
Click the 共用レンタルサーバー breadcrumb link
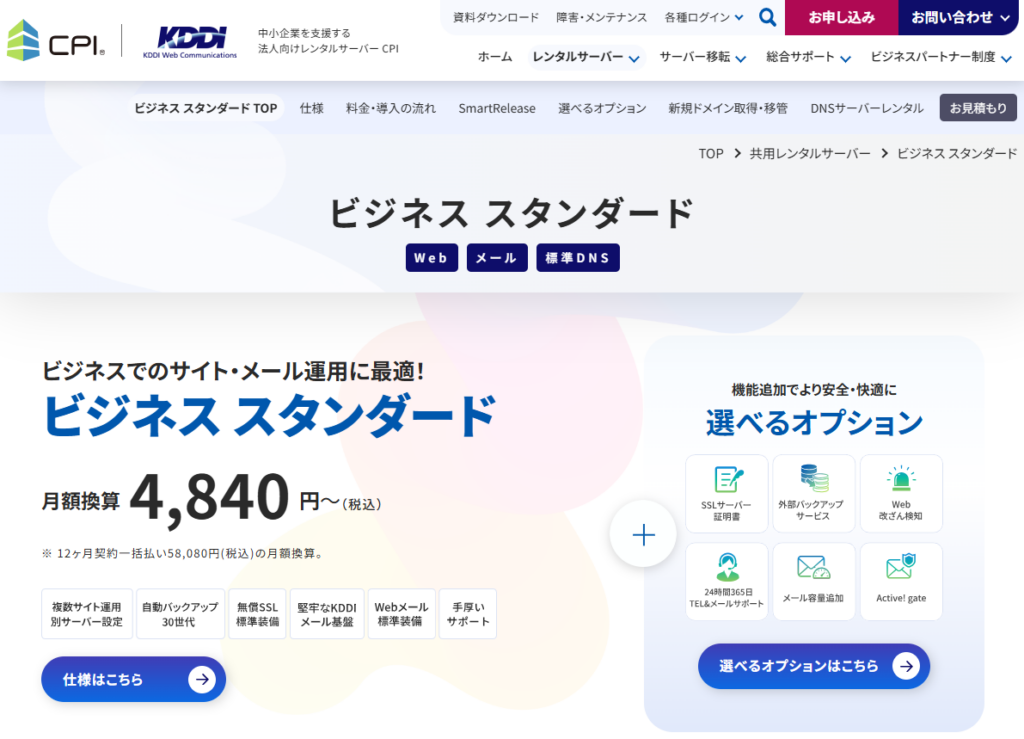[x=810, y=153]
